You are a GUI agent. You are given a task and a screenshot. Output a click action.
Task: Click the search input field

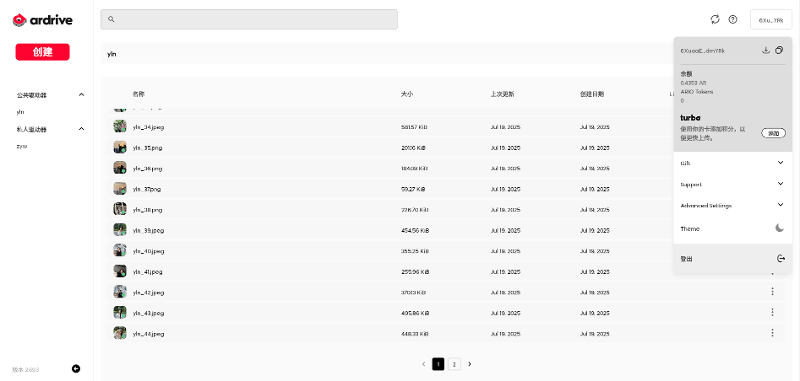coord(249,19)
